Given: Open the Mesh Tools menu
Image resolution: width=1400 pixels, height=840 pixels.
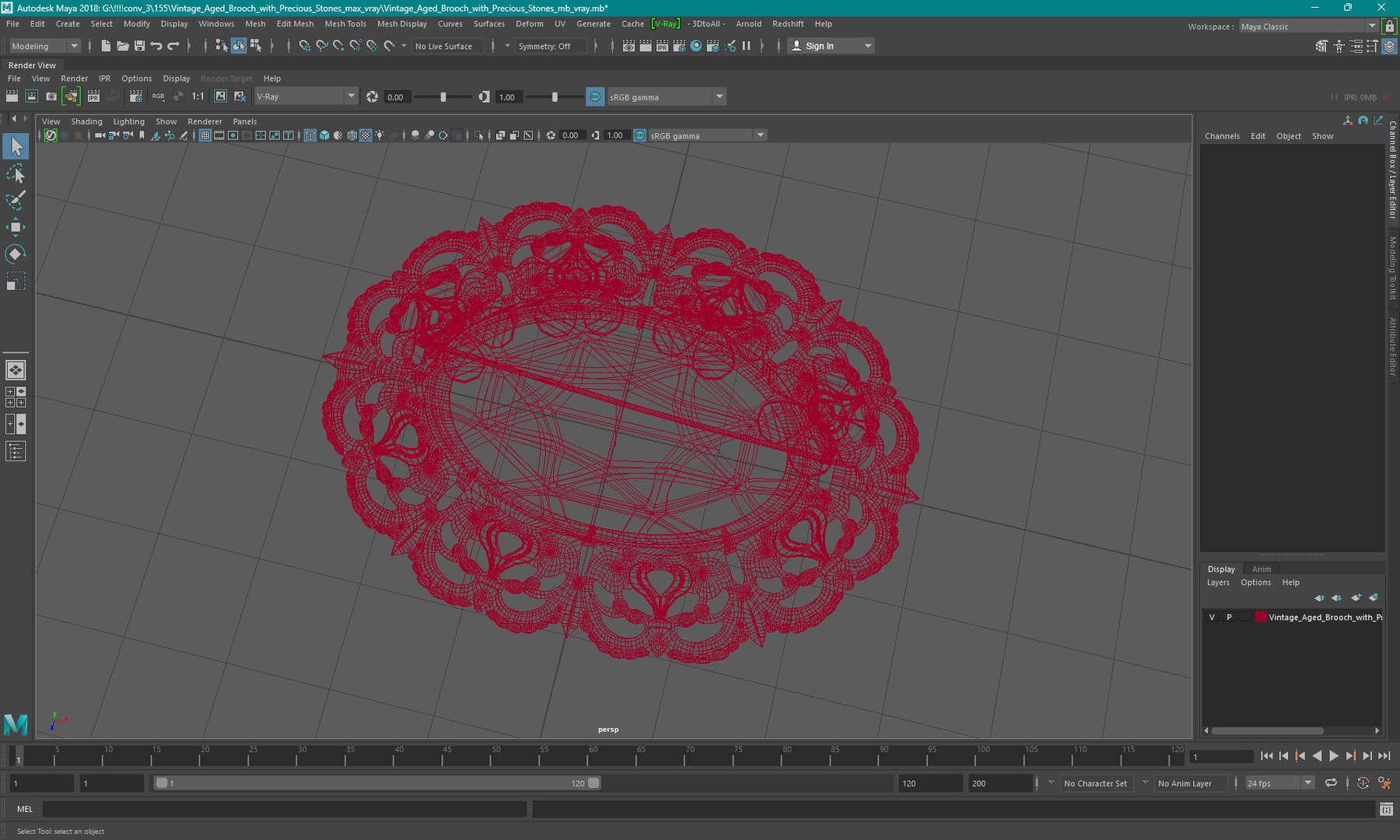Looking at the screenshot, I should tap(345, 24).
